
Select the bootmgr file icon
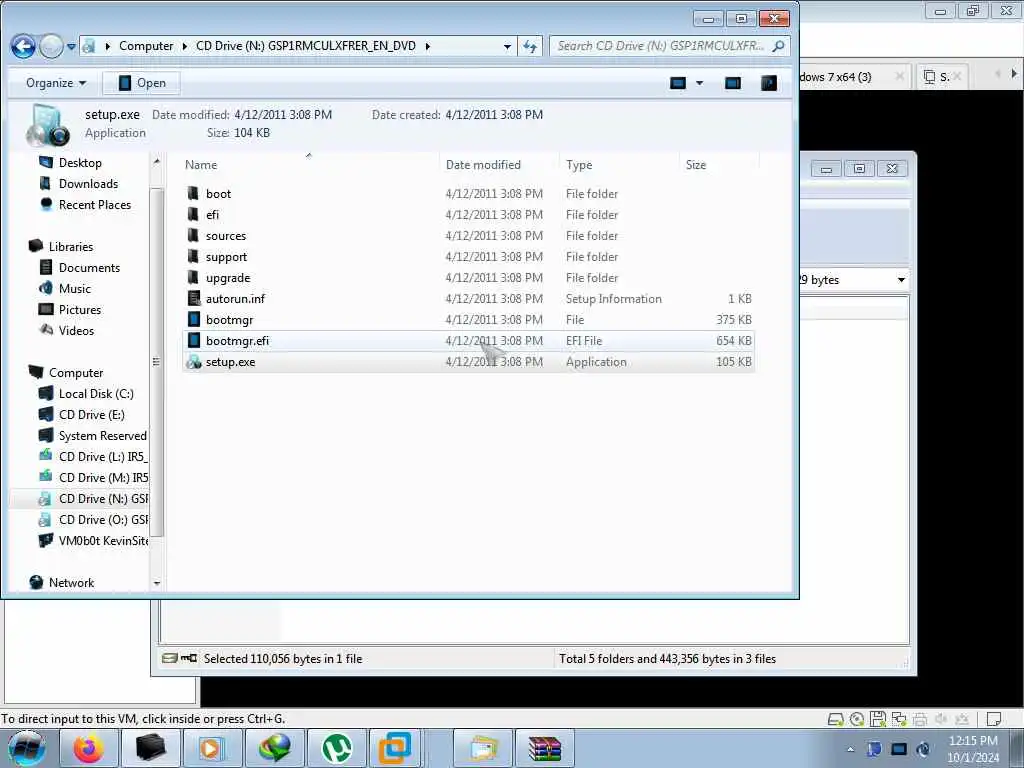tap(193, 320)
